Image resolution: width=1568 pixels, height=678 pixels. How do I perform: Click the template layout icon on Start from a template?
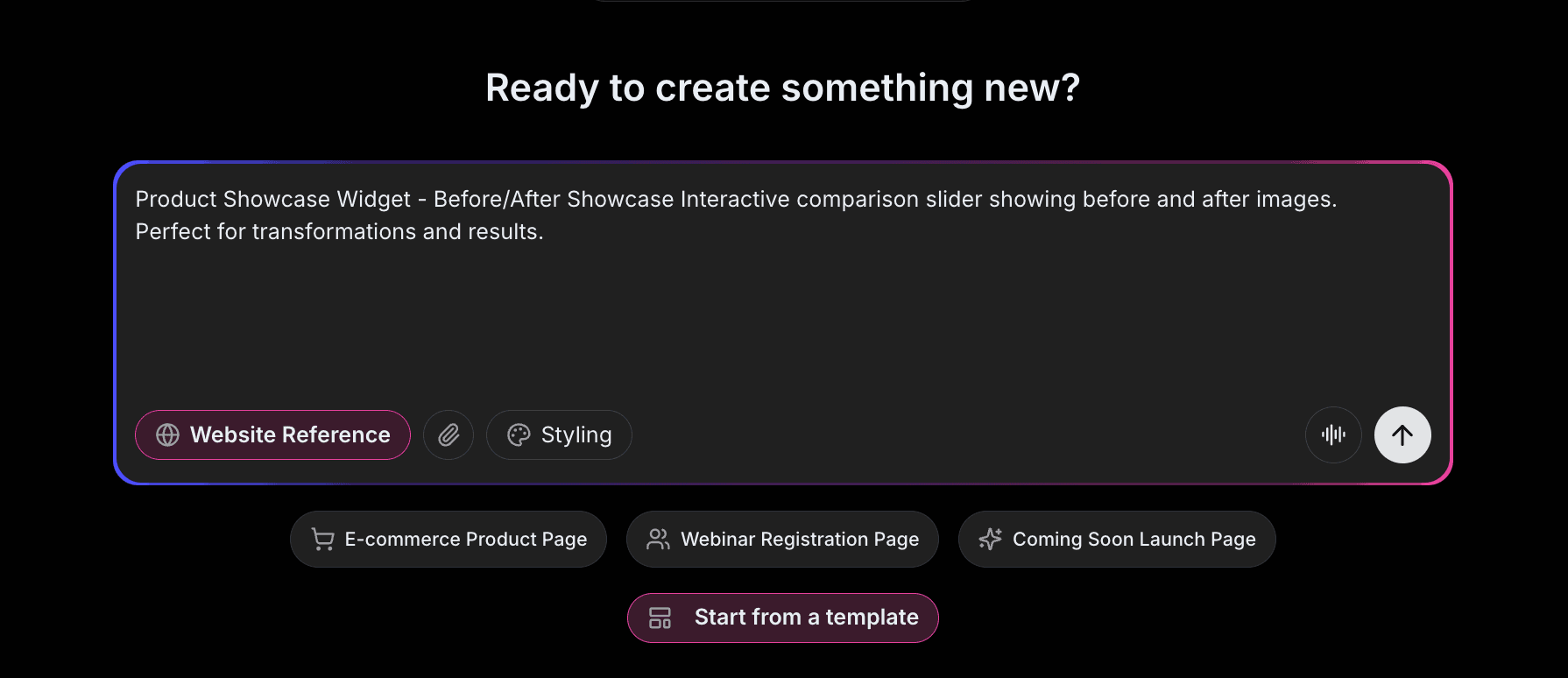[661, 618]
